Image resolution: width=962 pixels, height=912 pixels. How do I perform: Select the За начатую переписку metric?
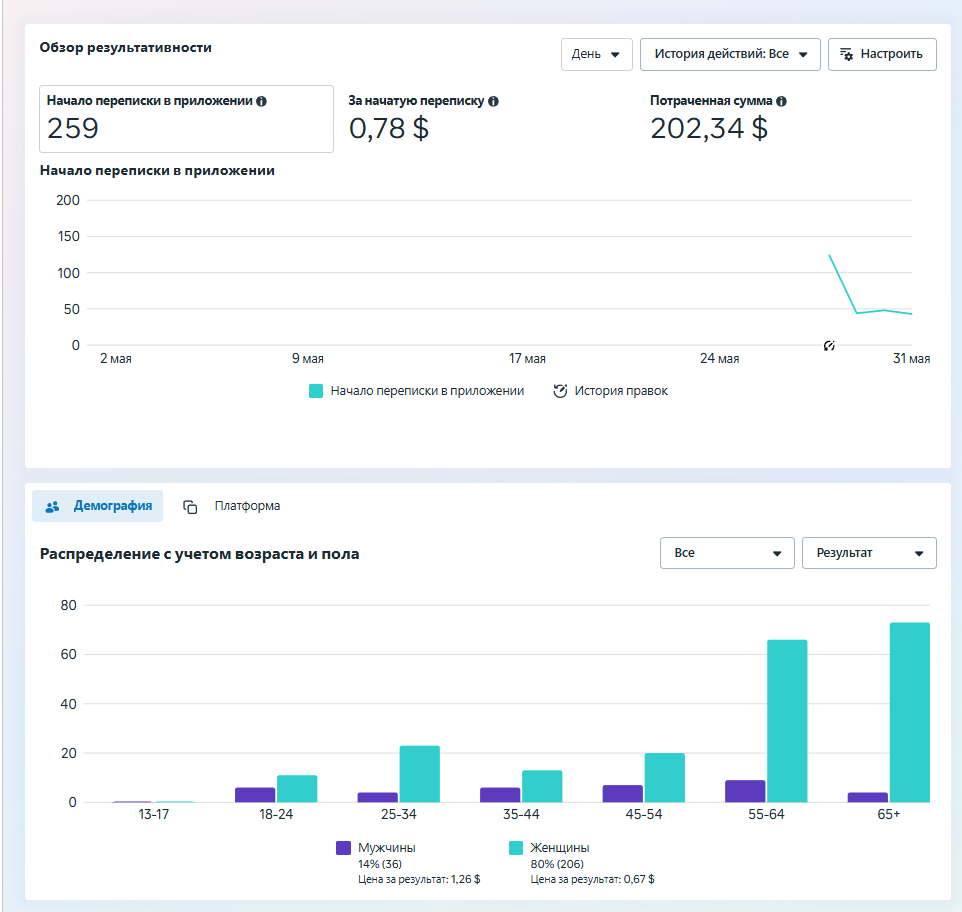[423, 119]
